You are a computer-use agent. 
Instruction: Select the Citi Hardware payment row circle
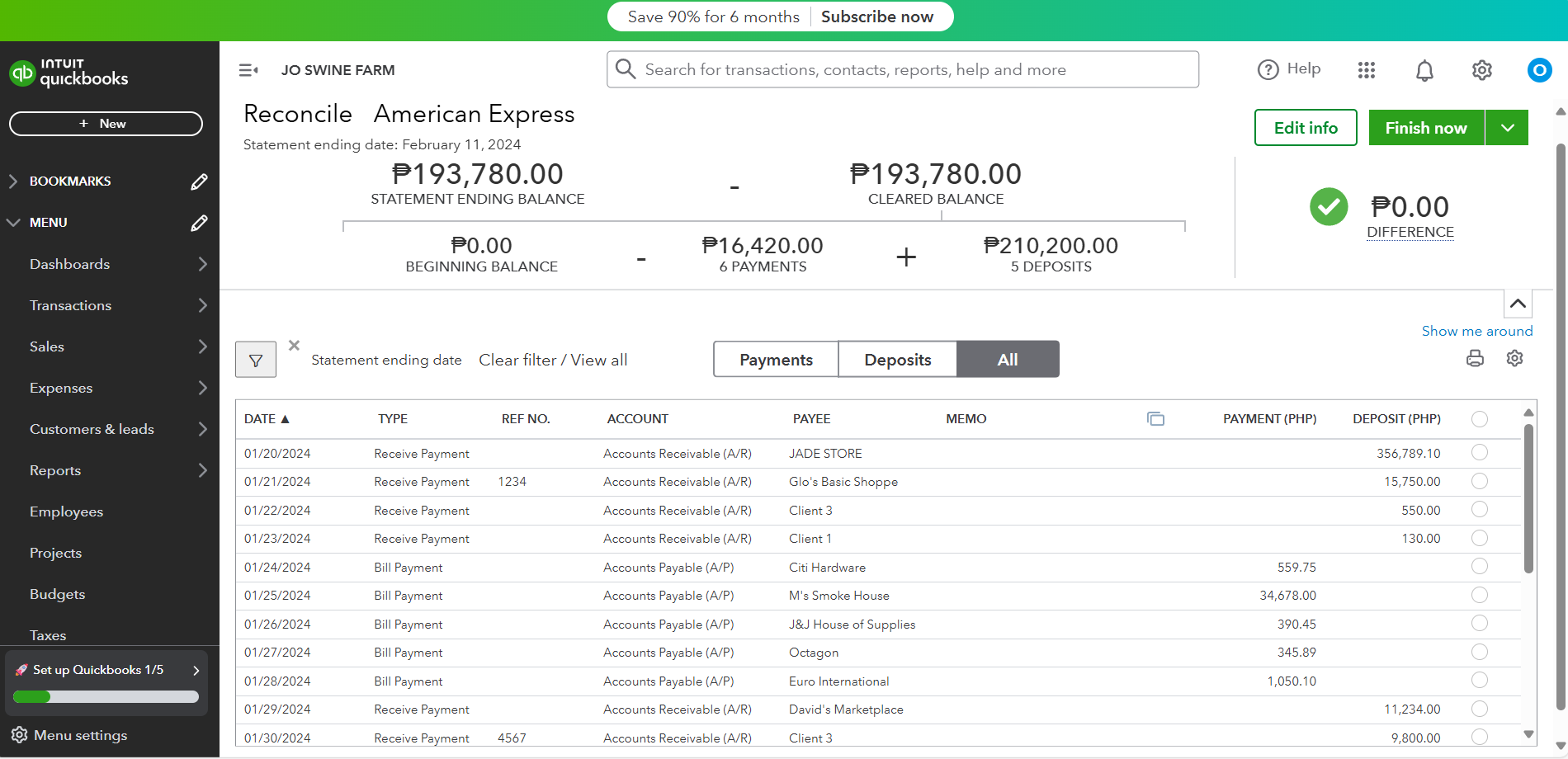[x=1480, y=567]
